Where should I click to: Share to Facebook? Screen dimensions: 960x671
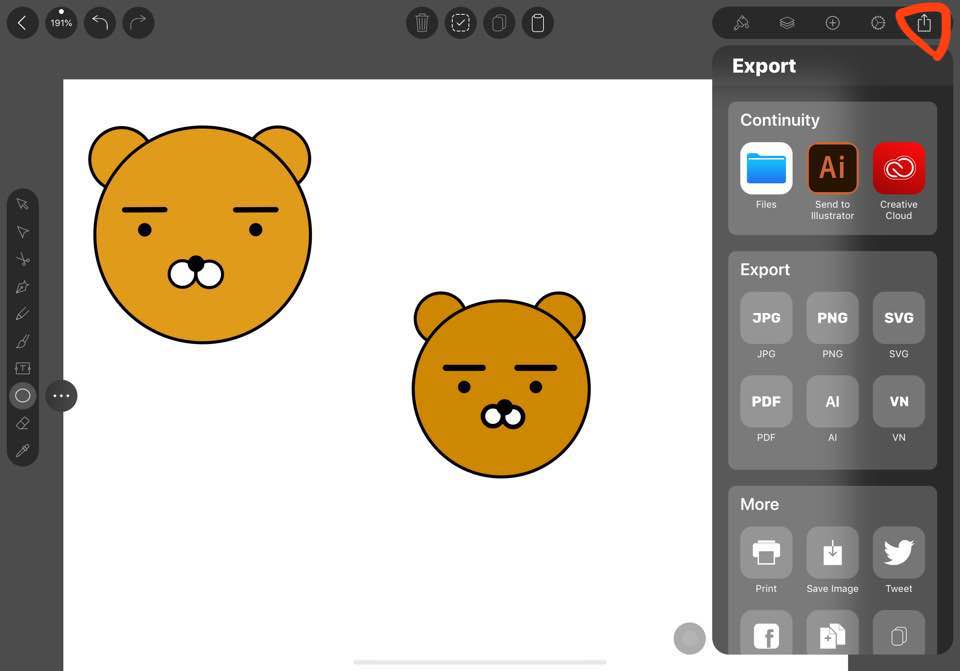coord(766,632)
